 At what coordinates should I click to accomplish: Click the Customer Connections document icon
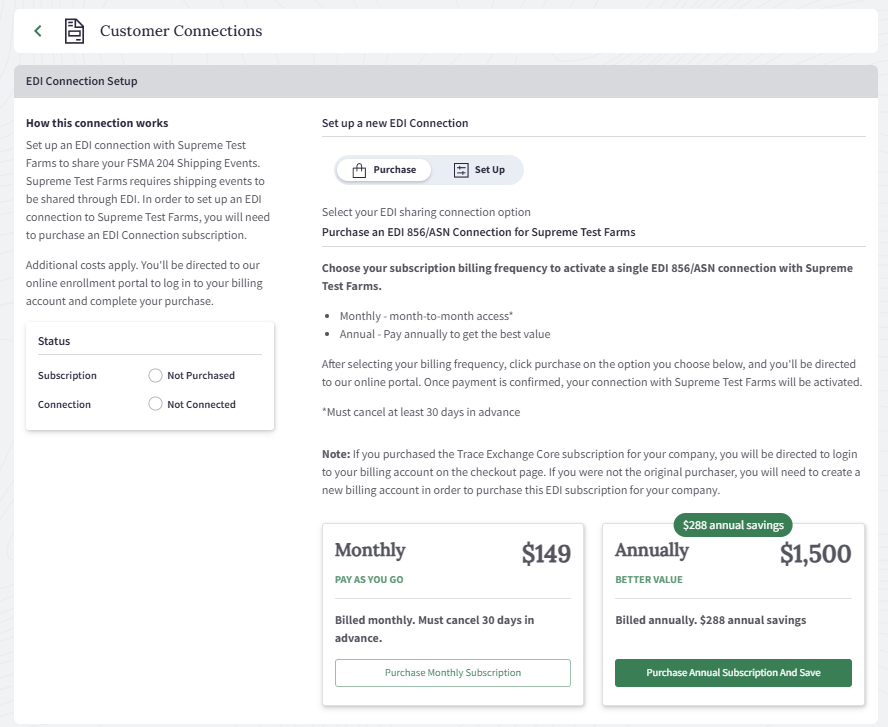74,31
